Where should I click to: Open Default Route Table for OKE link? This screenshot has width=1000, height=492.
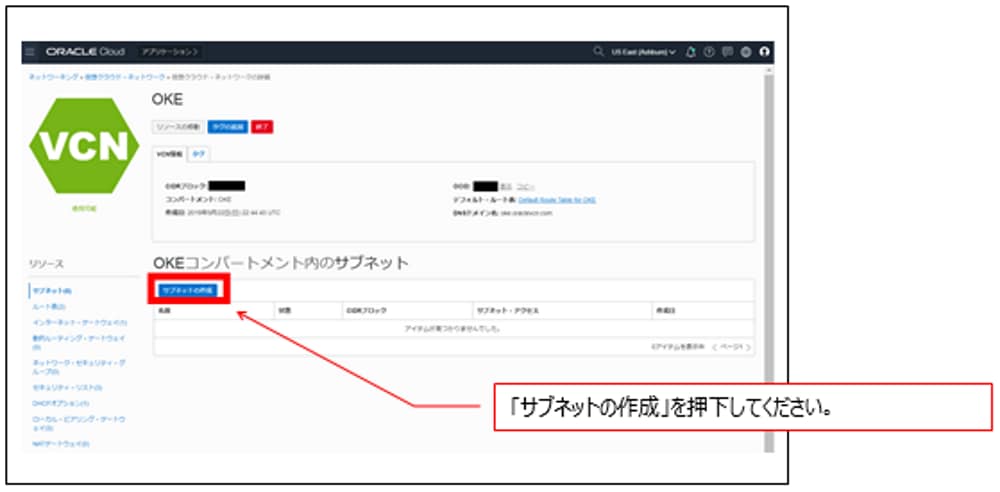pos(557,200)
